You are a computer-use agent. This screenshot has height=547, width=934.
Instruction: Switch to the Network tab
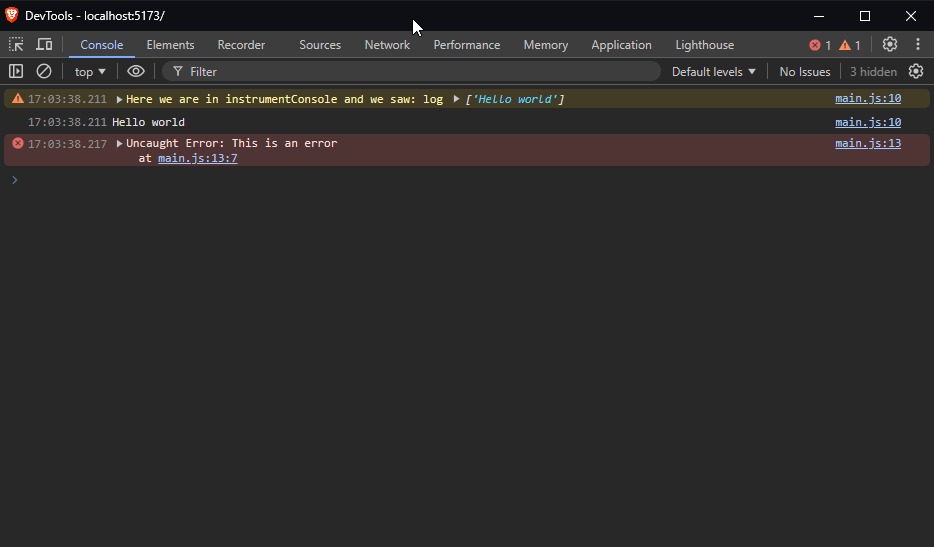pyautogui.click(x=387, y=45)
